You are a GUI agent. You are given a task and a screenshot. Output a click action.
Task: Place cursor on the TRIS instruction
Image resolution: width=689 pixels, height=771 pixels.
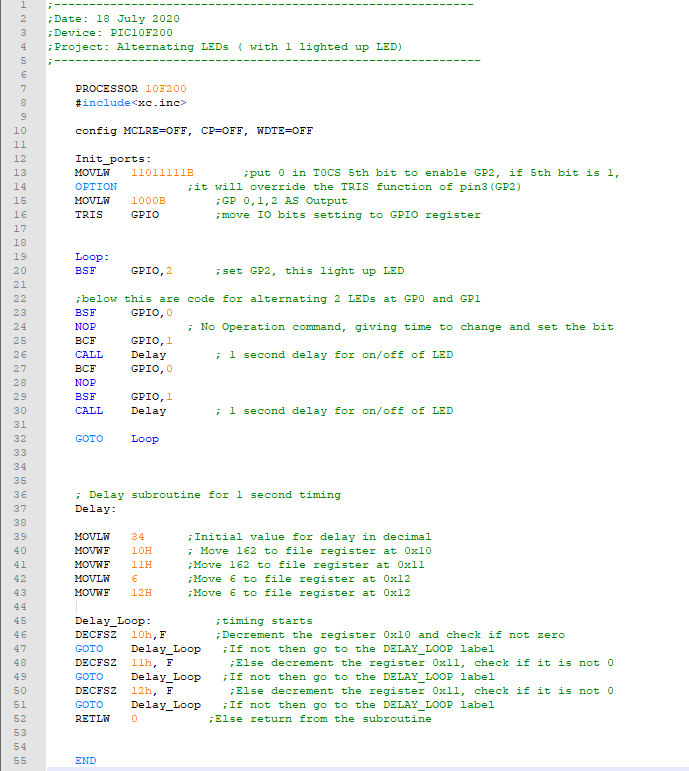click(x=88, y=215)
